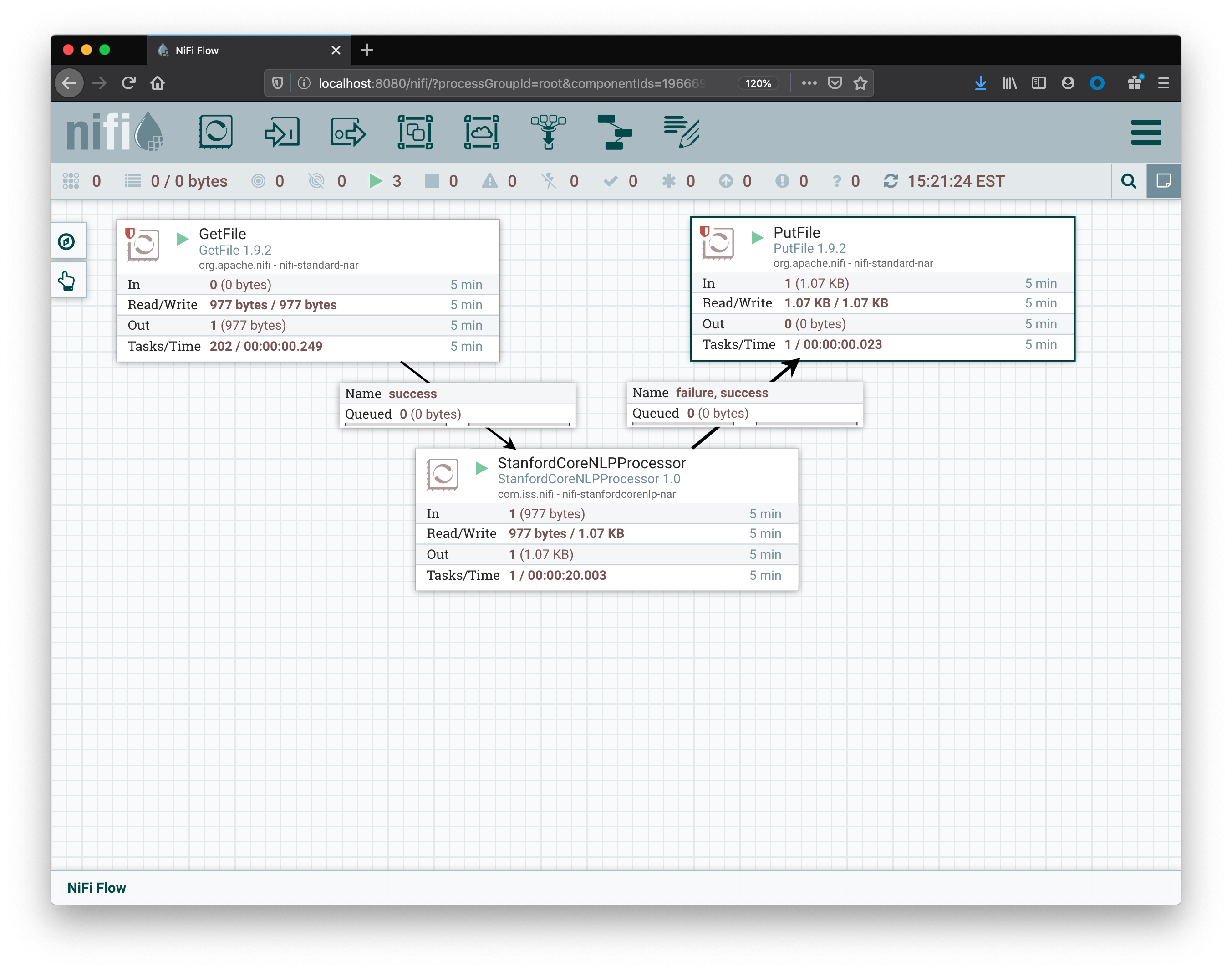The image size is (1232, 972).
Task: Click the Process Group toolbar icon
Action: click(x=415, y=132)
